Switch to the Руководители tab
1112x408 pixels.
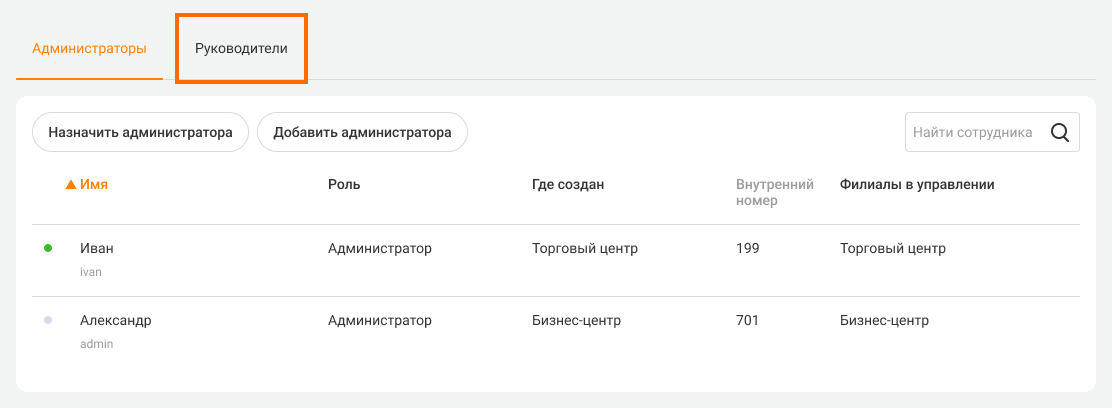(x=241, y=48)
